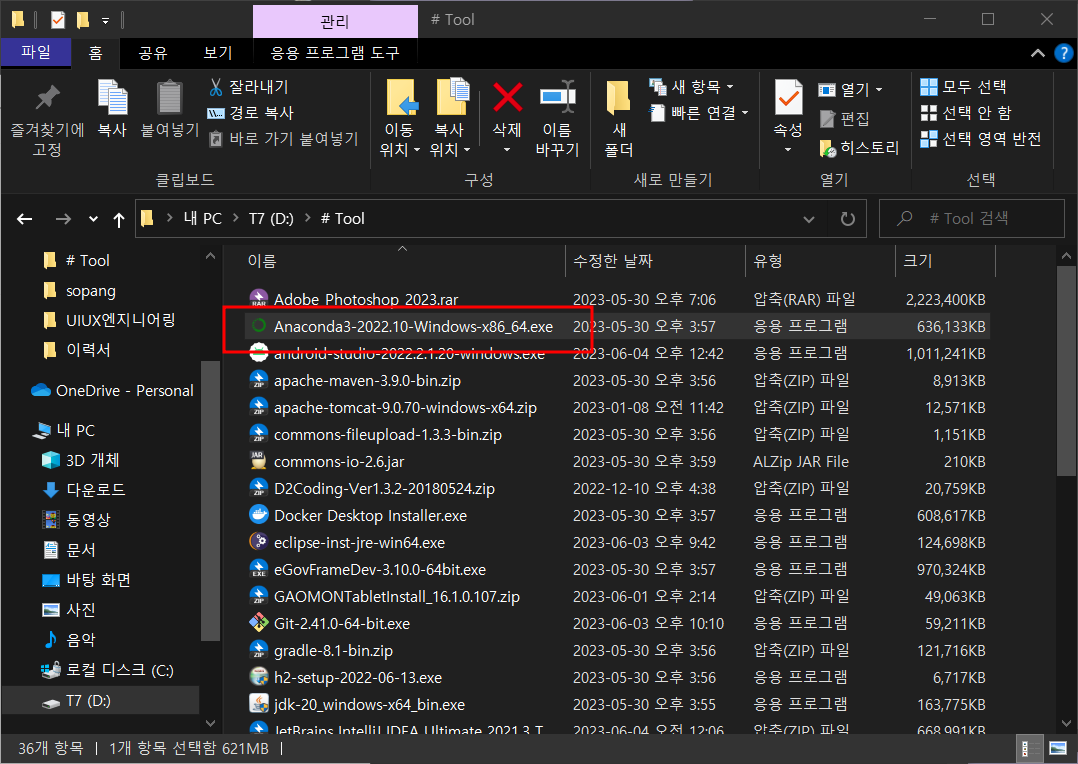The width and height of the screenshot is (1078, 764).
Task: Choose 경로 복사 (Copy path)
Action: point(250,113)
